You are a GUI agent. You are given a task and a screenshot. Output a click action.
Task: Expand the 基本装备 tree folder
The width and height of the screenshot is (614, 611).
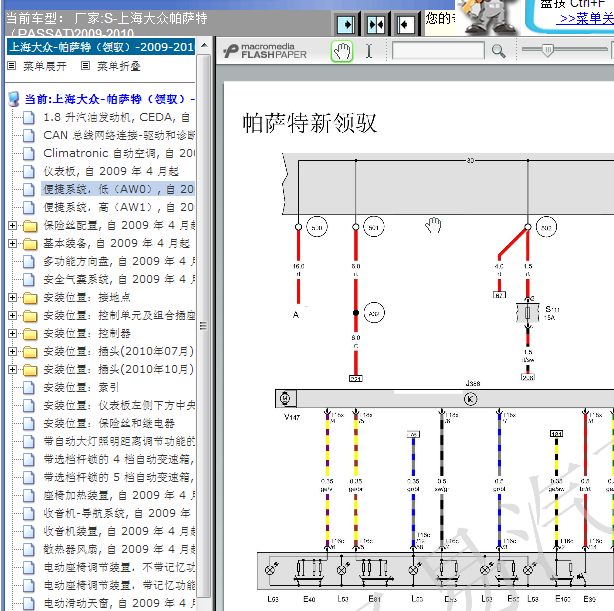13,243
